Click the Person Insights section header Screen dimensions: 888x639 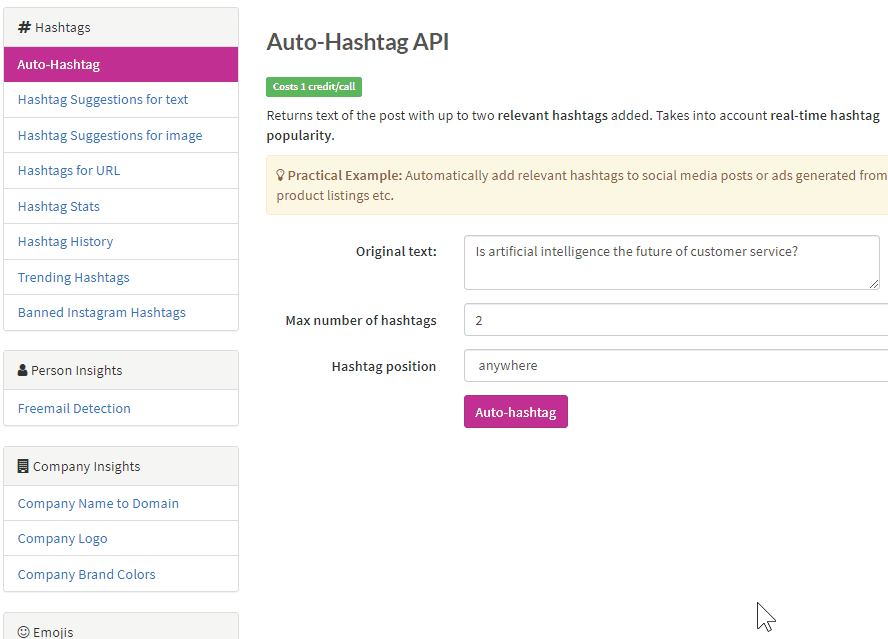(121, 370)
